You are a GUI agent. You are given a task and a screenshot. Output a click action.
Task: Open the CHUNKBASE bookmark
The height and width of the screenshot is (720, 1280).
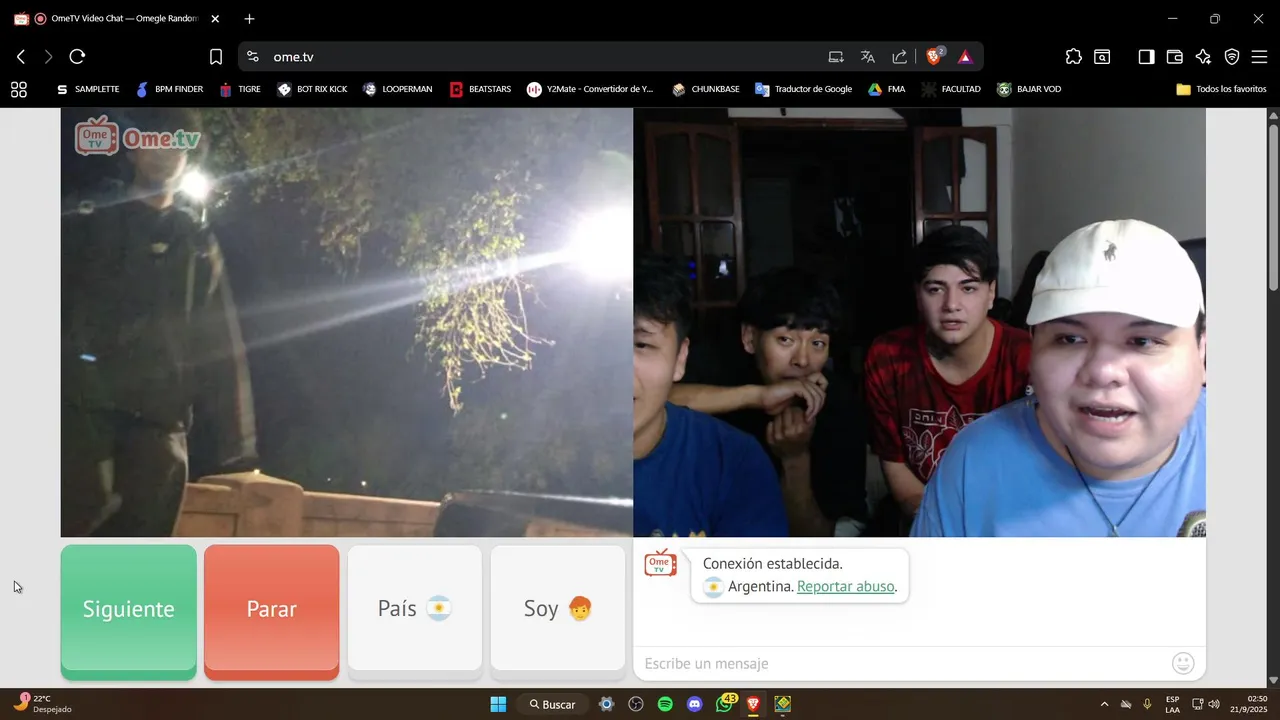point(706,89)
